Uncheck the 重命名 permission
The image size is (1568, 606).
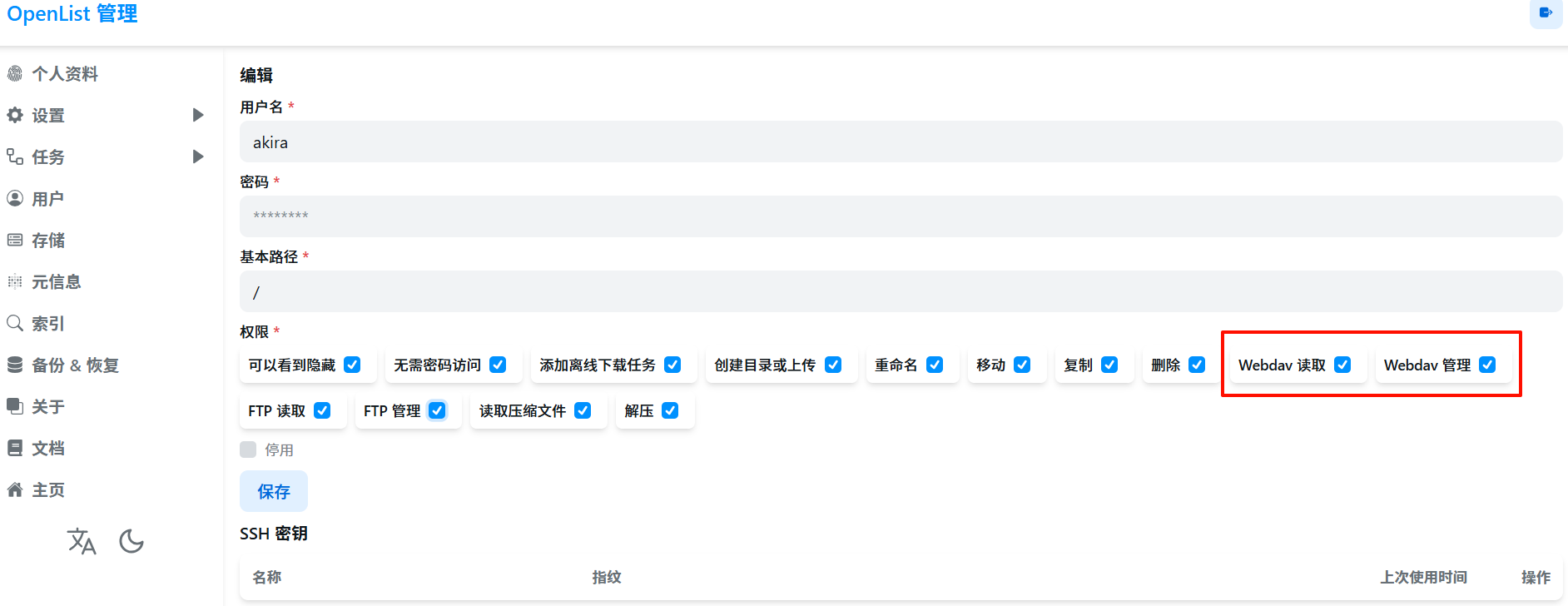click(935, 365)
